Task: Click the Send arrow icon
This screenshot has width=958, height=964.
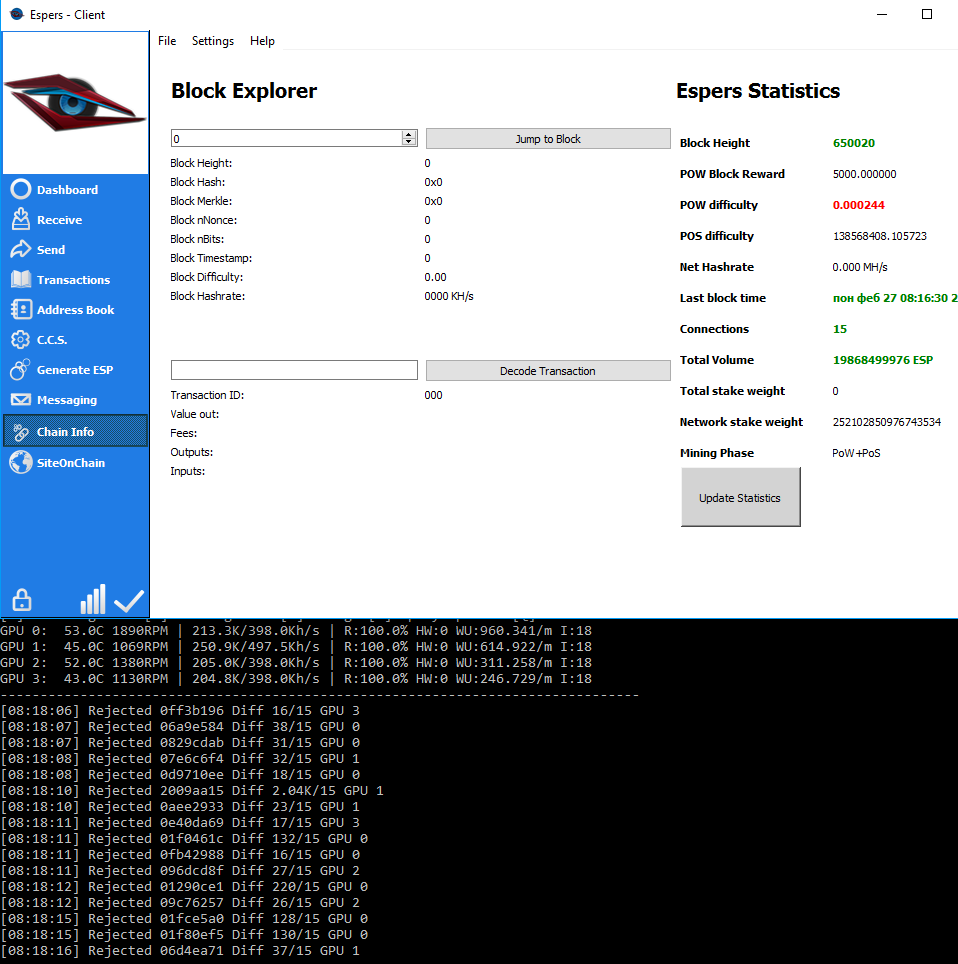Action: tap(20, 249)
